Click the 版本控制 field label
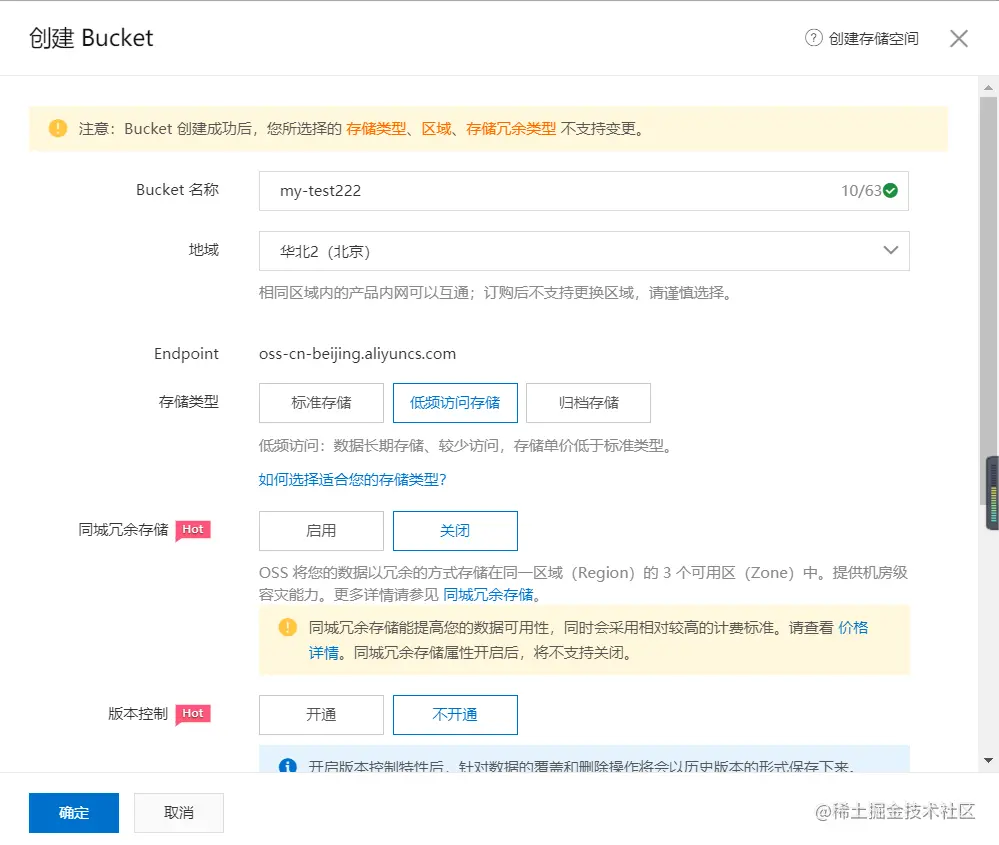Viewport: 999px width, 845px height. (x=138, y=714)
